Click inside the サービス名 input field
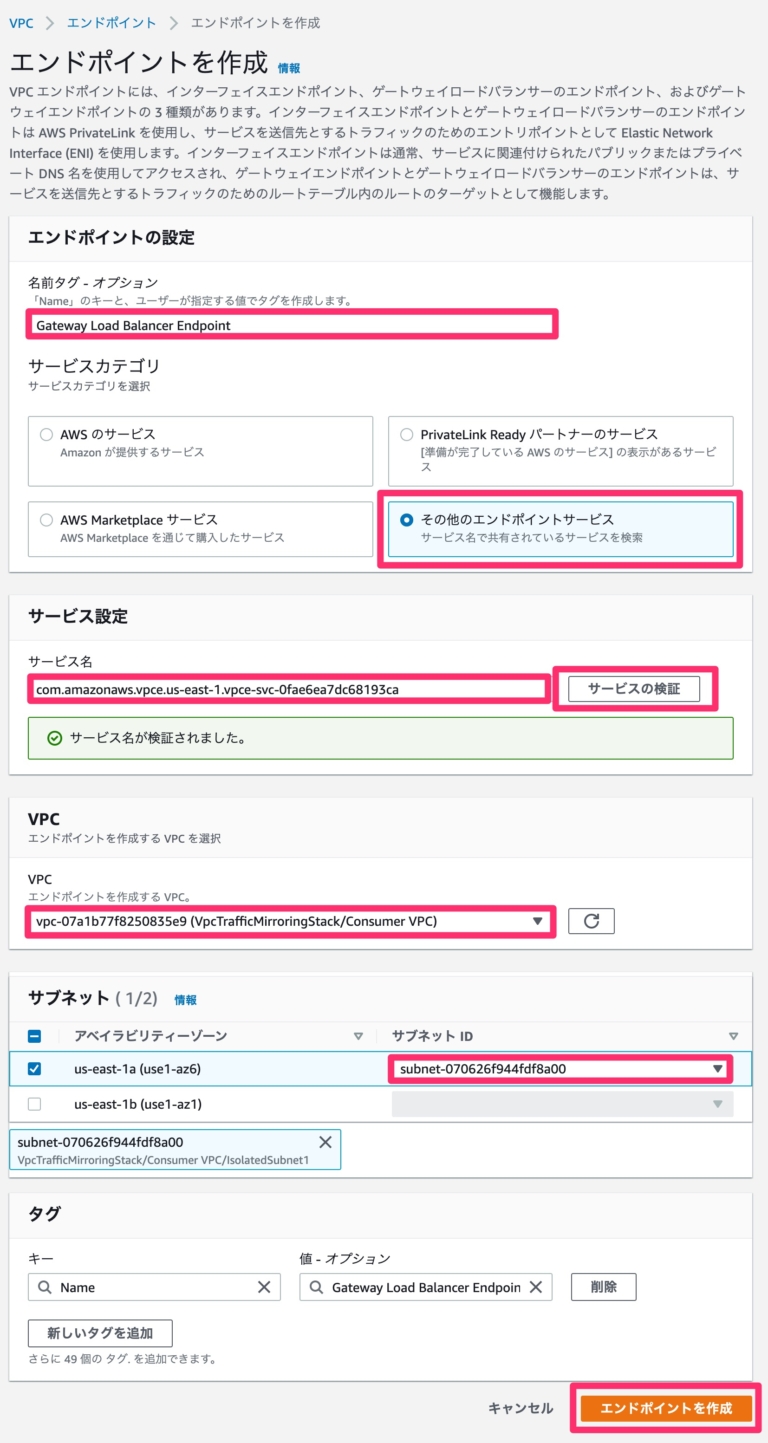768x1443 pixels. [x=280, y=689]
